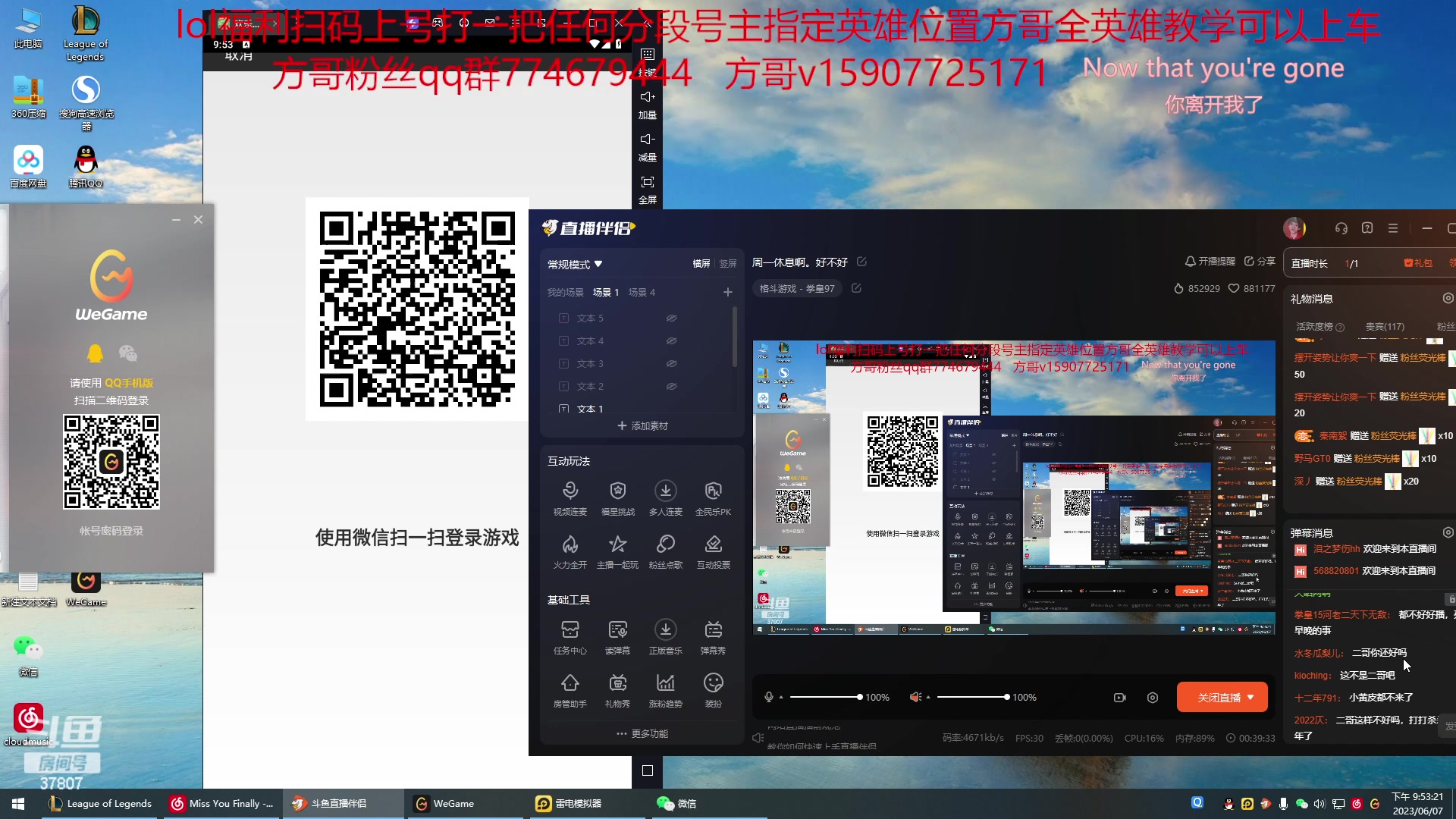The image size is (1456, 819).
Task: Toggle the recording camera icon
Action: point(1120,698)
